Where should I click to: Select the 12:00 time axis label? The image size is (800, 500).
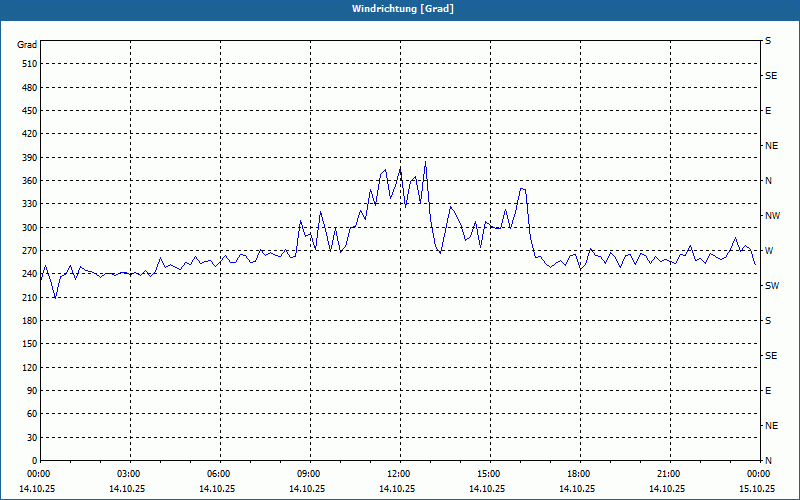click(x=398, y=474)
